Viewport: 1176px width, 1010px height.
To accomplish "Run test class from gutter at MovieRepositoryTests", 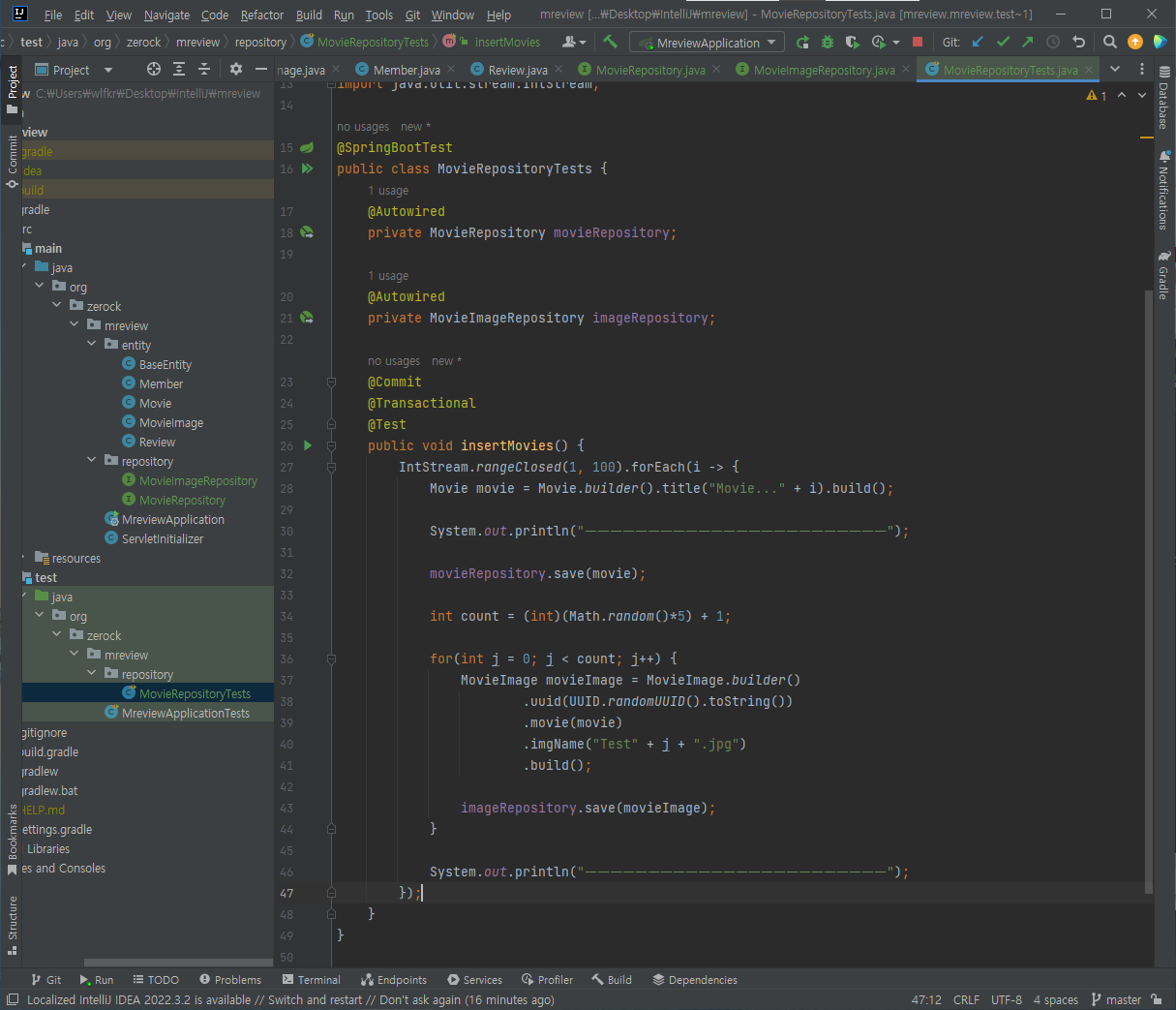I will [307, 168].
